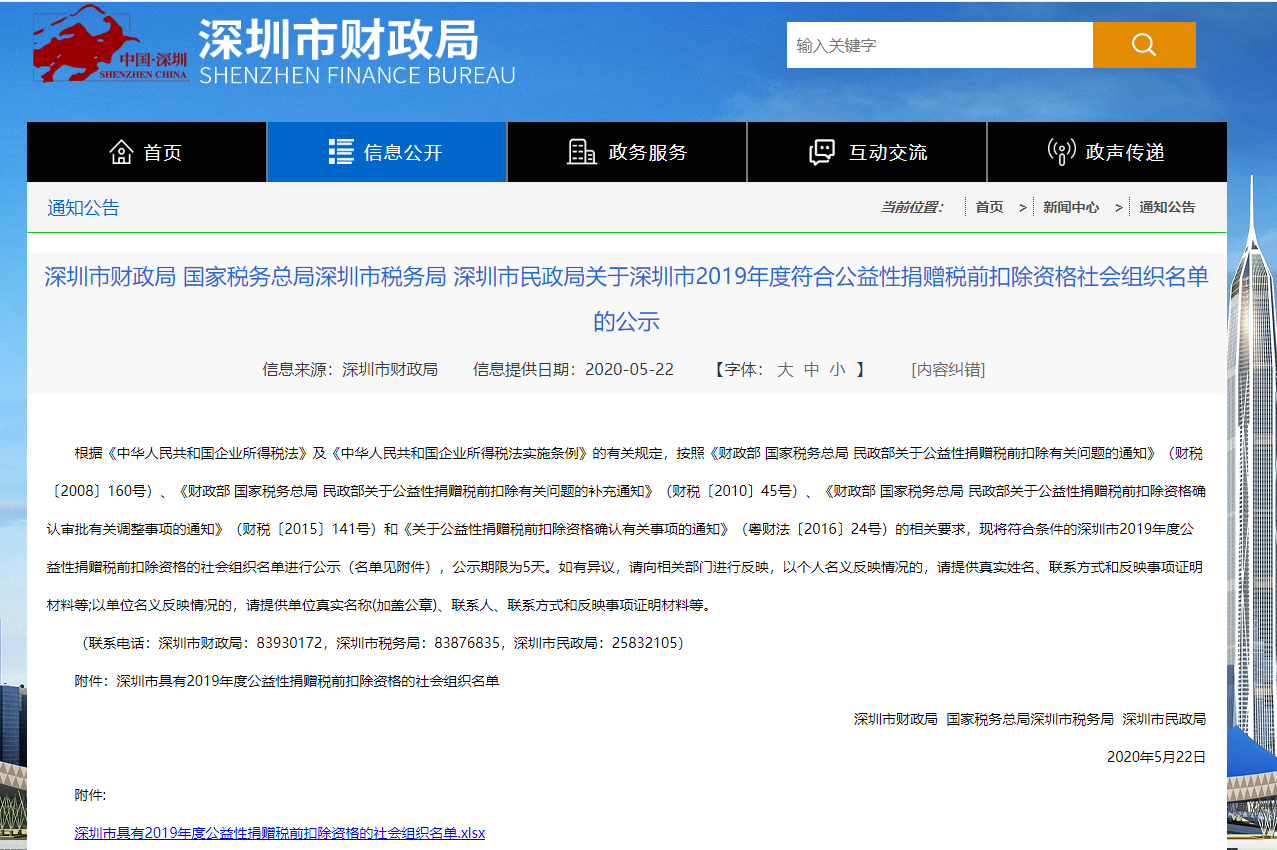Click the house icon beside 首页
This screenshot has height=850, width=1277.
[x=121, y=152]
